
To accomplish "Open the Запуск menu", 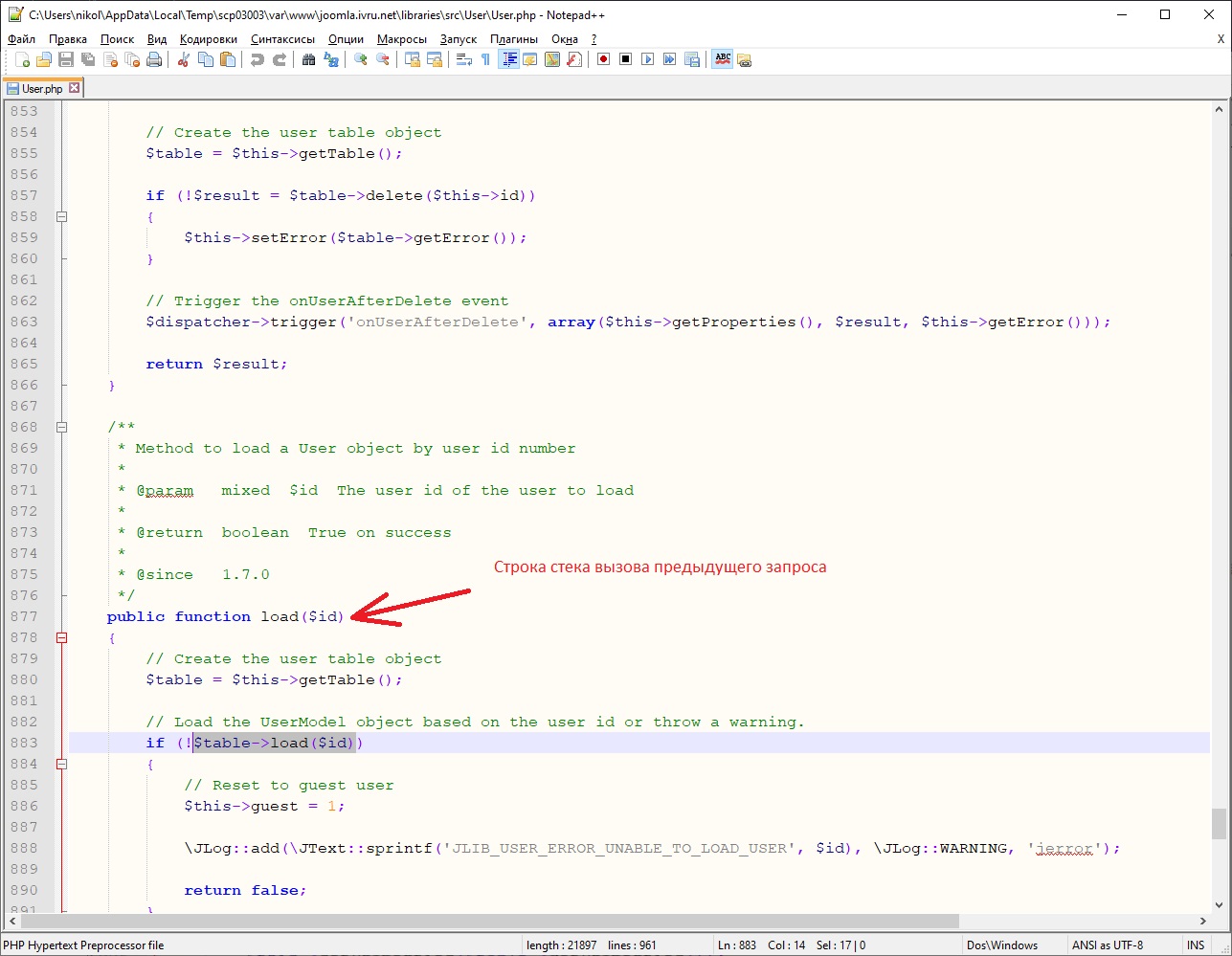I will pos(459,39).
